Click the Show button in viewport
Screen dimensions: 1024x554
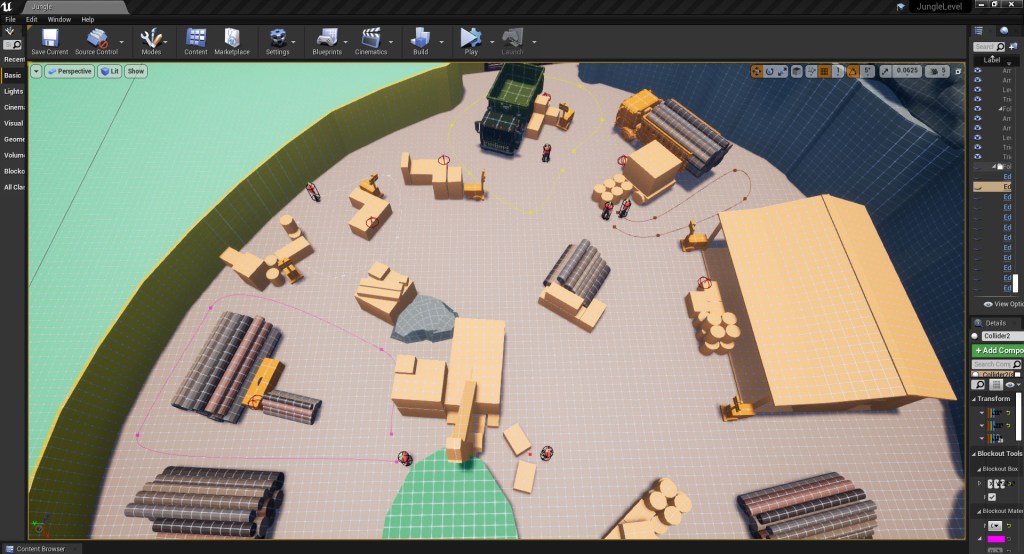pyautogui.click(x=136, y=71)
